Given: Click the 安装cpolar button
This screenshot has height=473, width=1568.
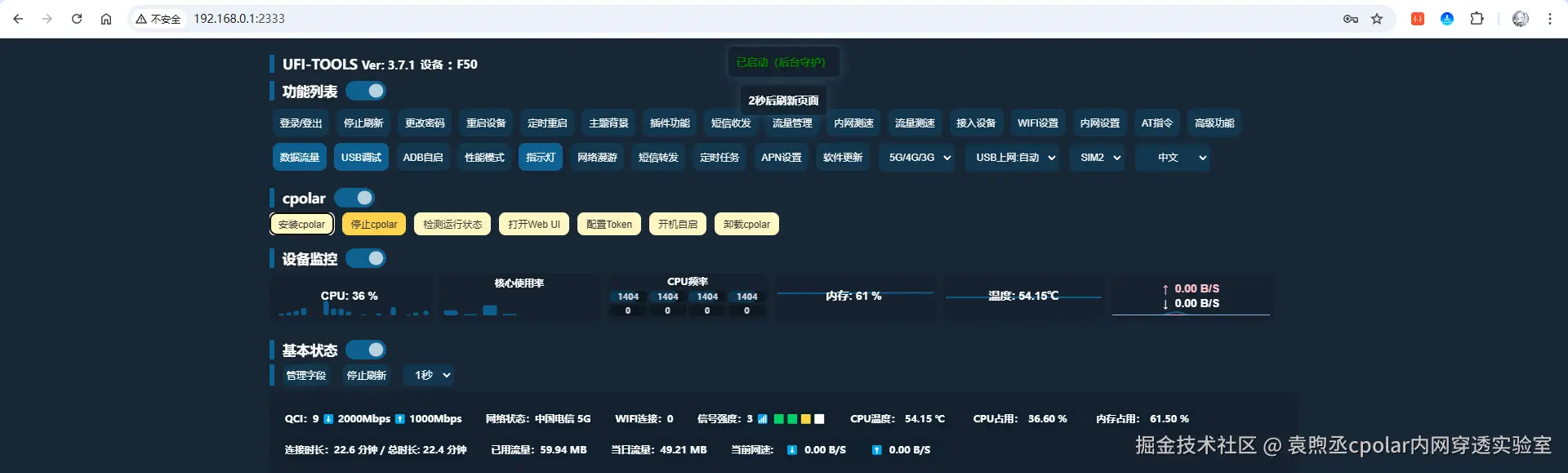Looking at the screenshot, I should point(301,224).
